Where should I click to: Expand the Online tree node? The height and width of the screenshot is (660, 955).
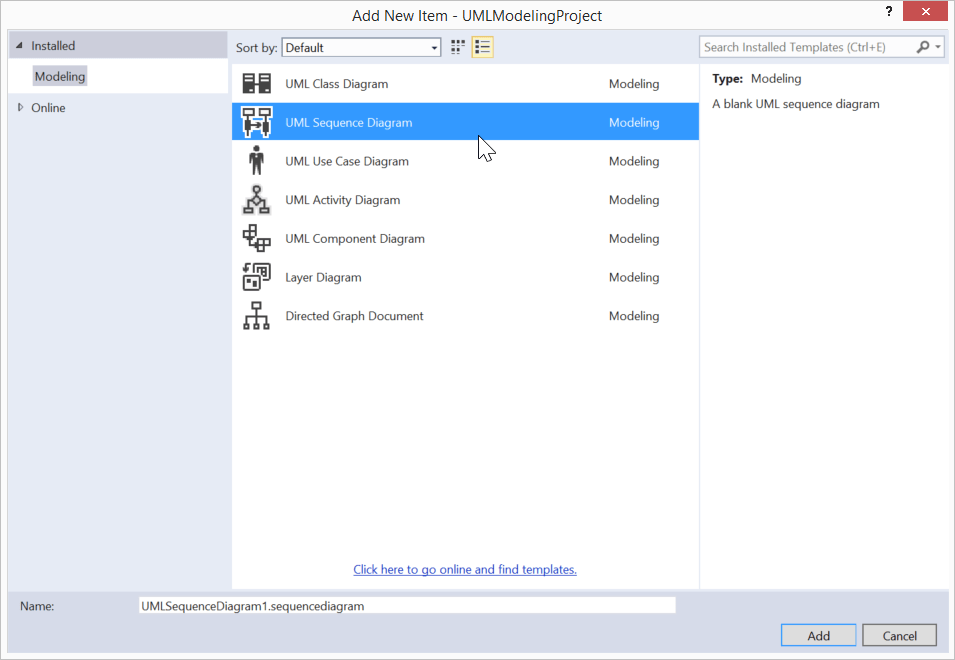(x=20, y=108)
